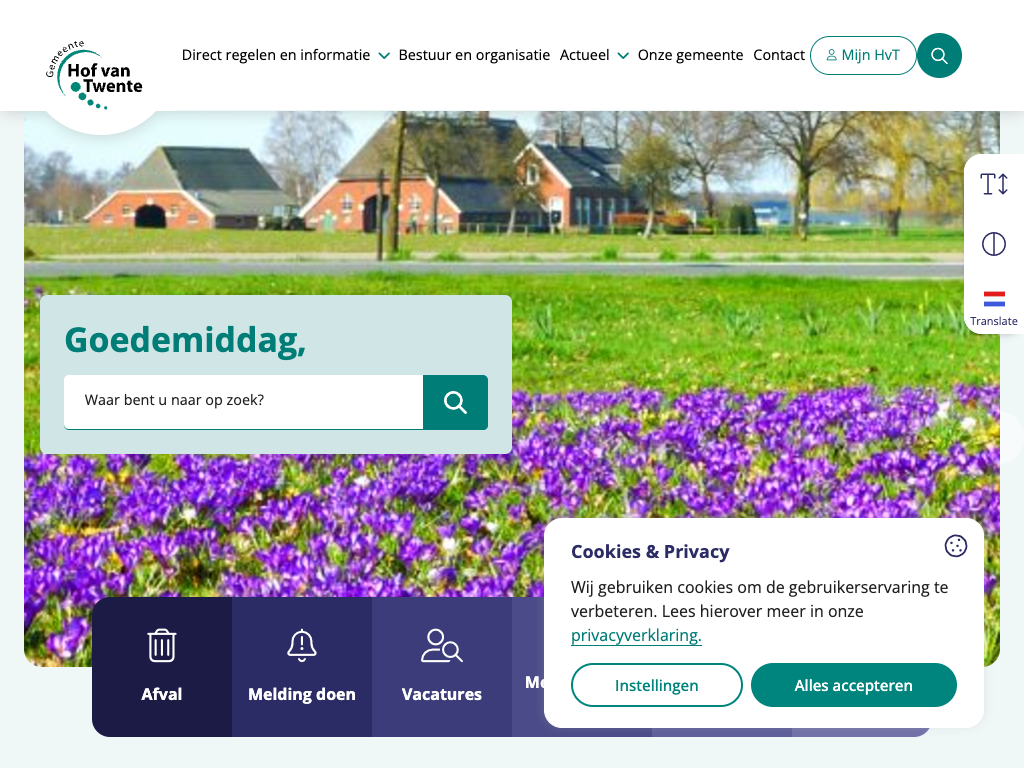1024x768 pixels.
Task: Open the Contact menu link
Action: click(x=778, y=56)
